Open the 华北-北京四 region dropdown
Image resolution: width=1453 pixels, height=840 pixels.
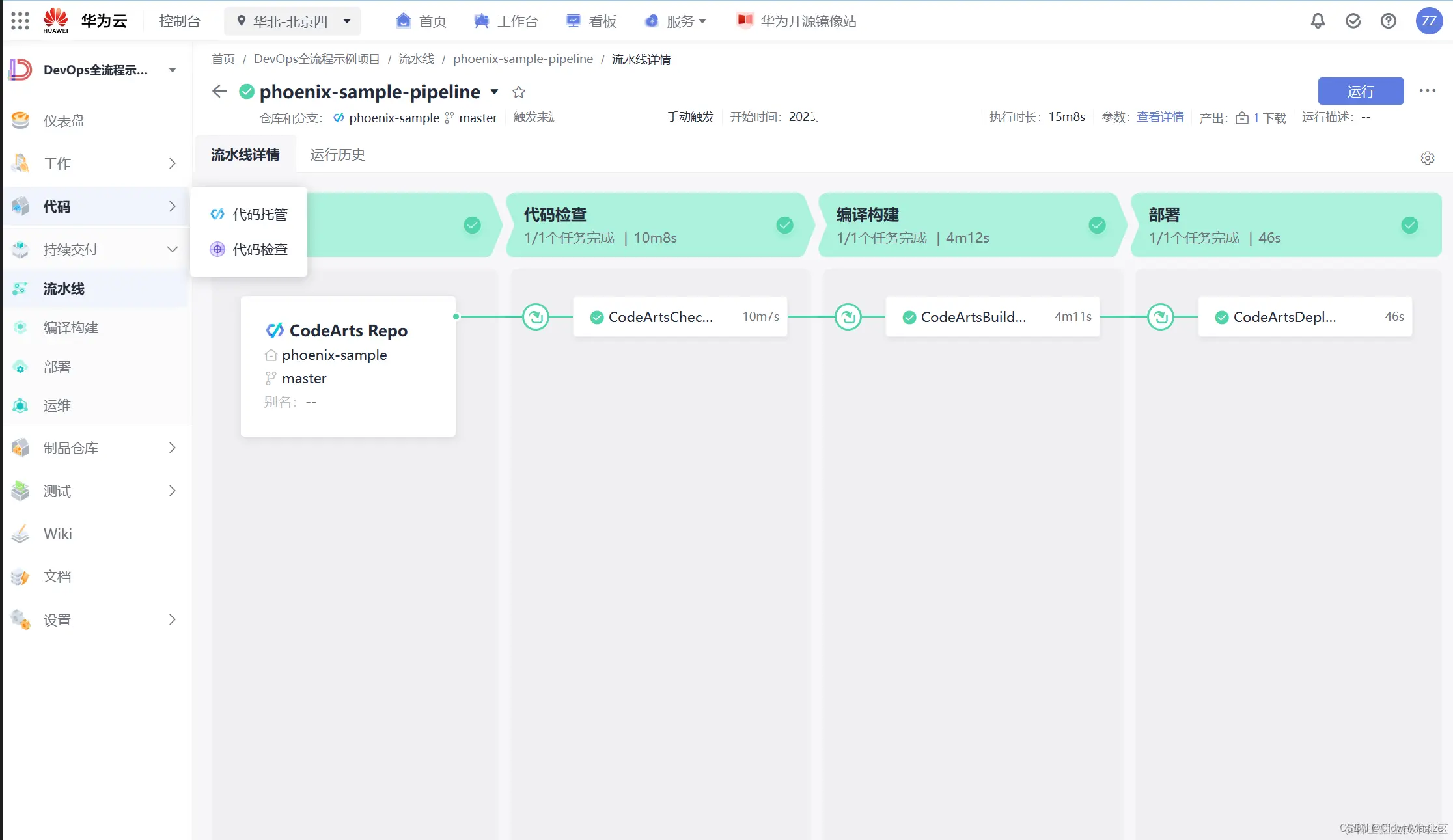pos(292,21)
